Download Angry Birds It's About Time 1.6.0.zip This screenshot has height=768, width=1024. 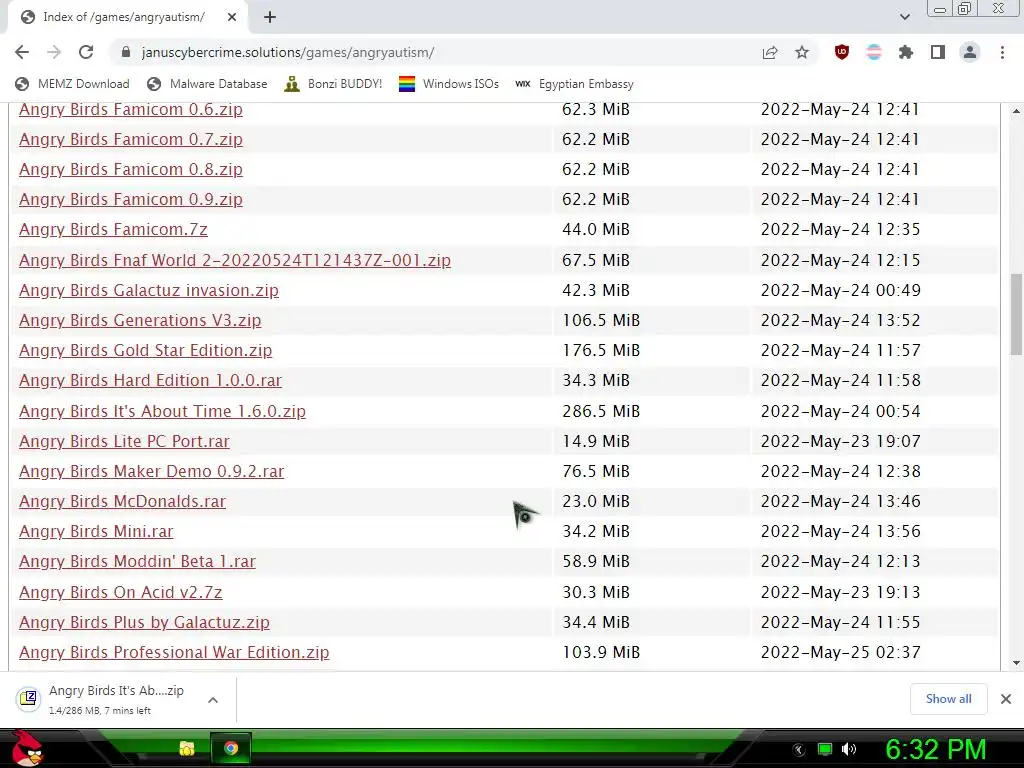[x=162, y=411]
